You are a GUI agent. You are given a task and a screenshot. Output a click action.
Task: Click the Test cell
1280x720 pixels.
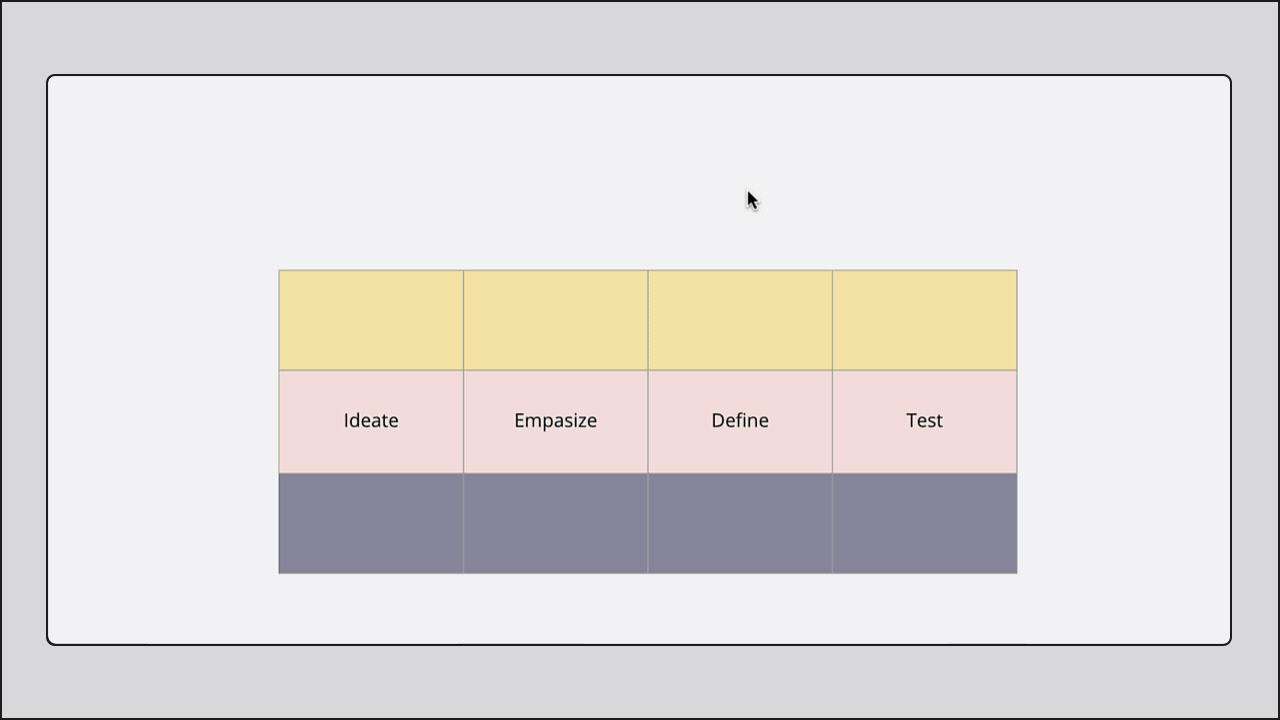coord(924,421)
